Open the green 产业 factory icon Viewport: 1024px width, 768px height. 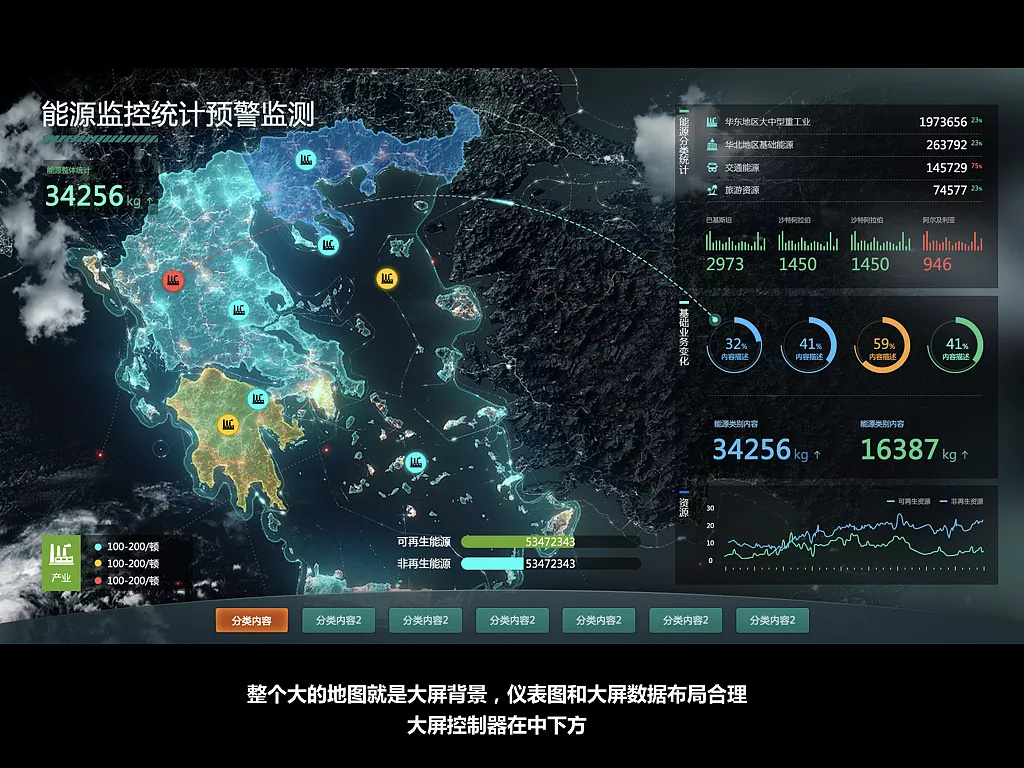[x=61, y=563]
